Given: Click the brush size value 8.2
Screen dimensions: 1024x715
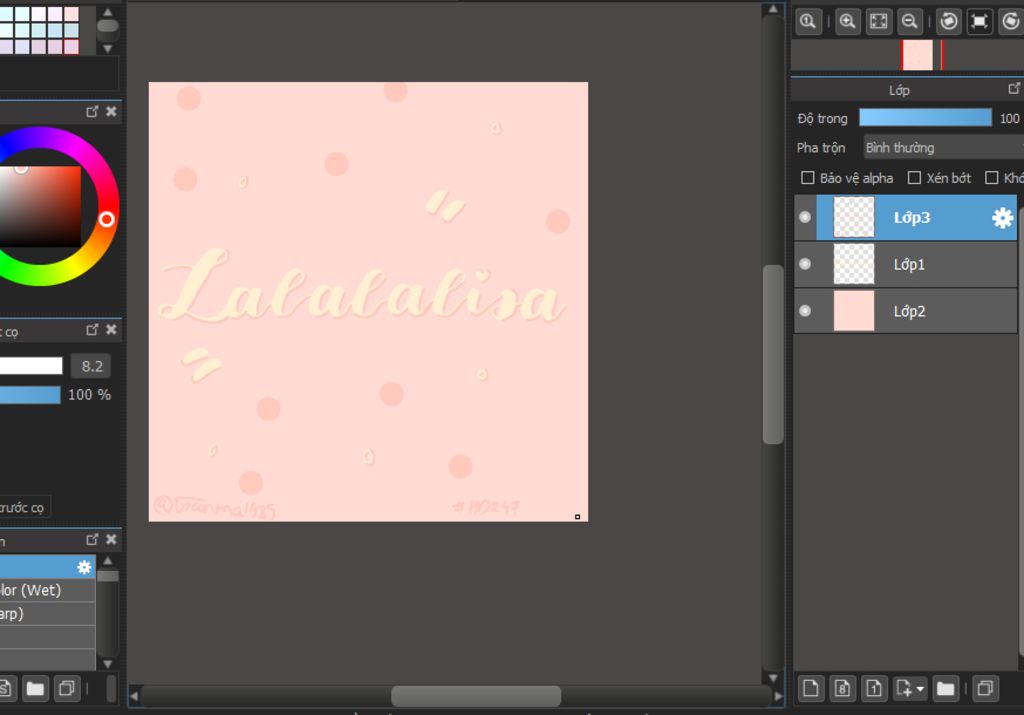Looking at the screenshot, I should tap(91, 366).
